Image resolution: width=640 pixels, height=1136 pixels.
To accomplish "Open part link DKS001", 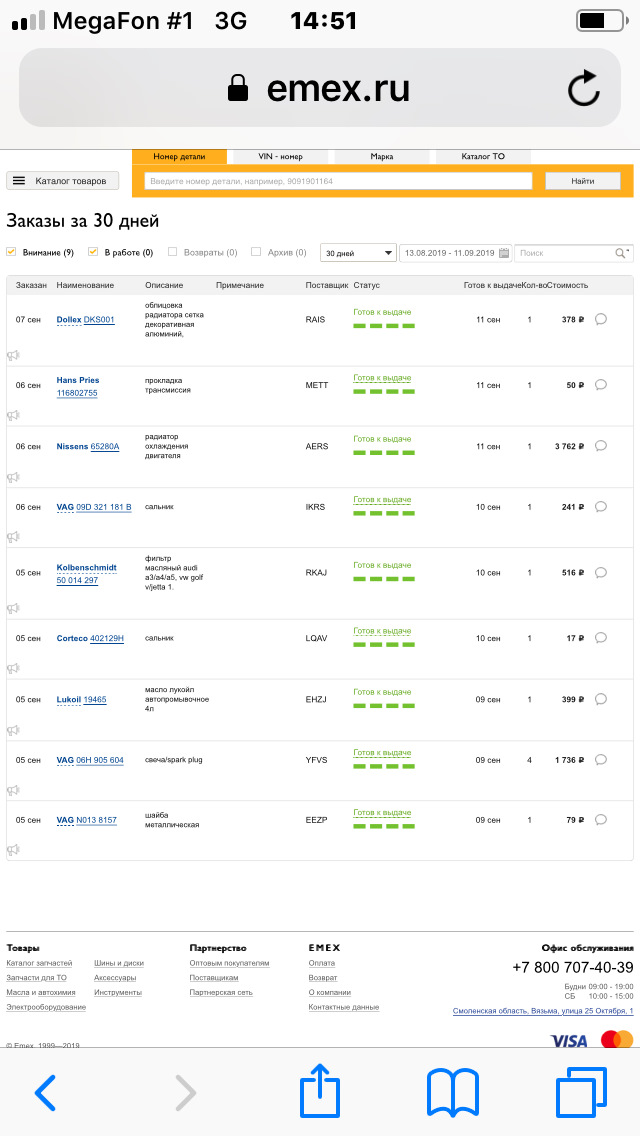I will [x=99, y=320].
